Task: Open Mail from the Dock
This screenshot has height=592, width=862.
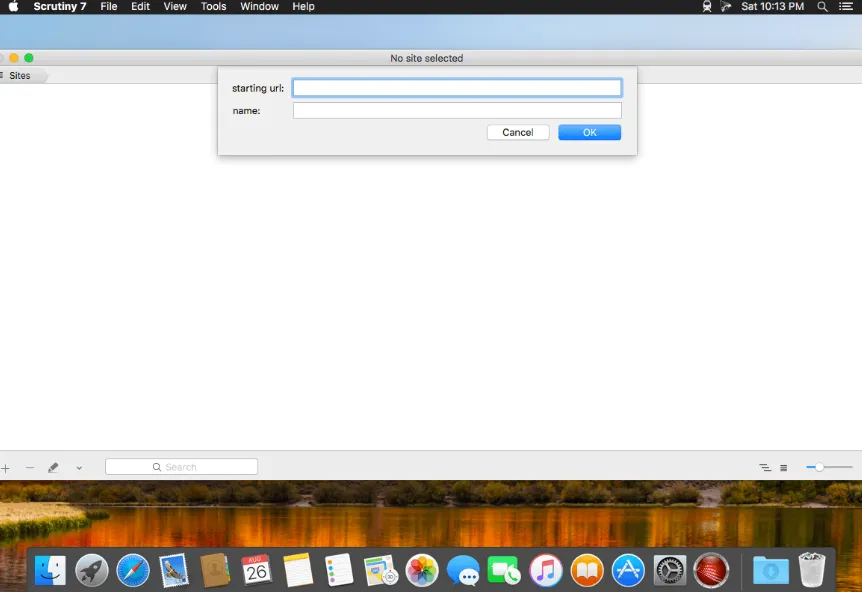Action: pyautogui.click(x=174, y=570)
